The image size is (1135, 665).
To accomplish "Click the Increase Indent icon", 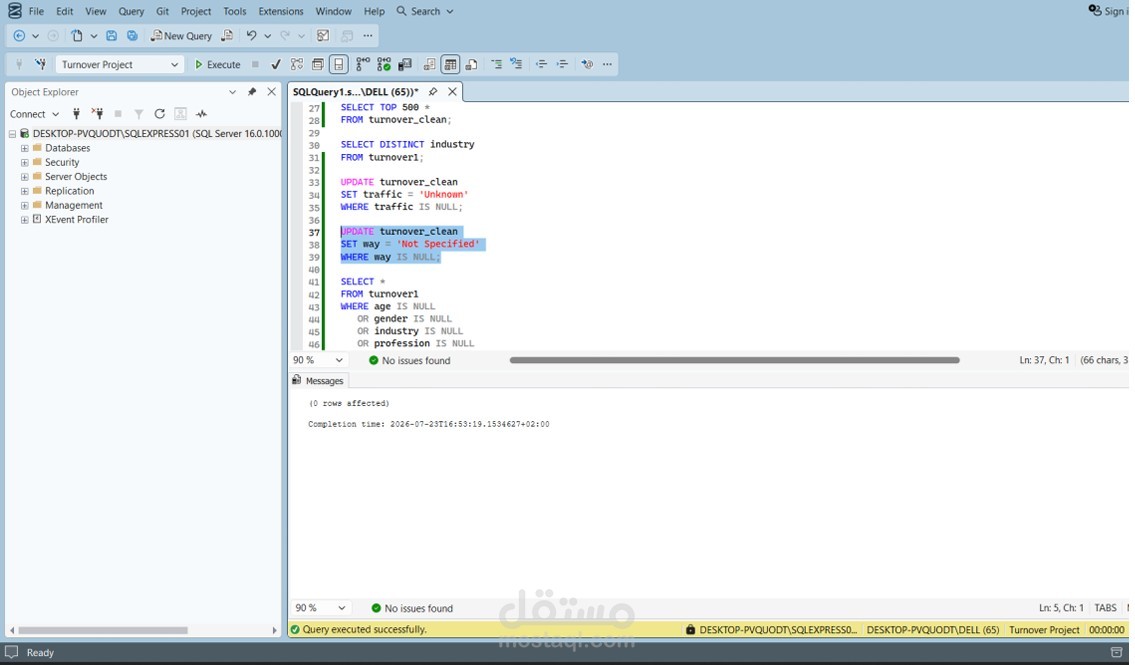I will click(562, 64).
